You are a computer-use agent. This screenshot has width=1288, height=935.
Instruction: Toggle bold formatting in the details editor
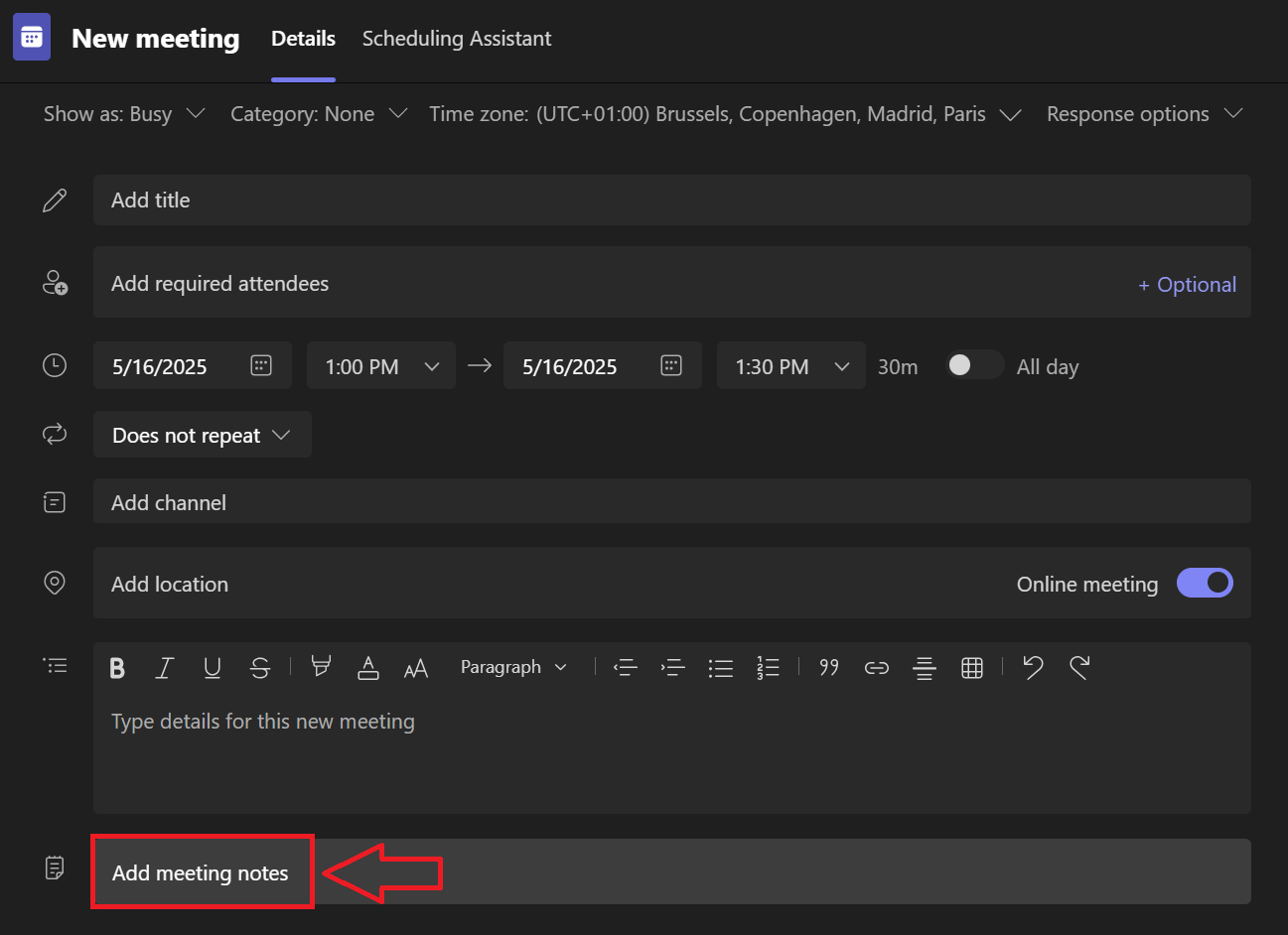pyautogui.click(x=117, y=667)
